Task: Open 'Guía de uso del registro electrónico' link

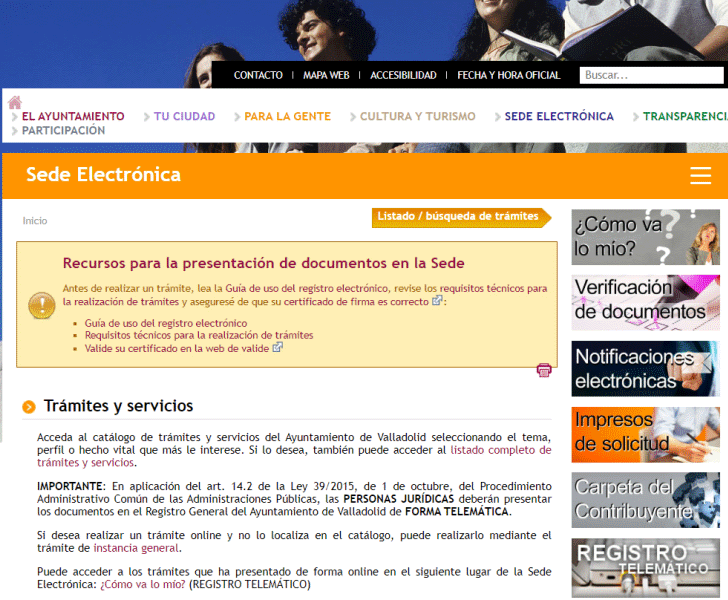Action: 165,323
